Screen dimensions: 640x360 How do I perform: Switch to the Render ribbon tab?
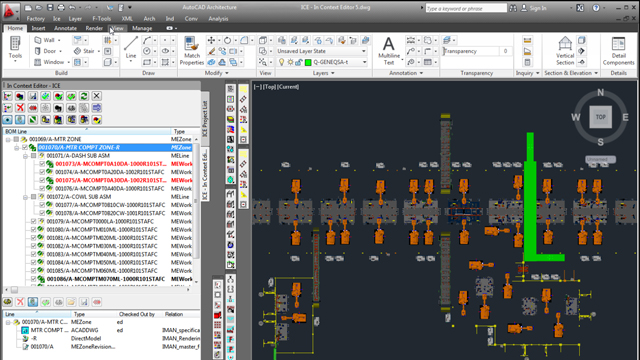tap(94, 28)
